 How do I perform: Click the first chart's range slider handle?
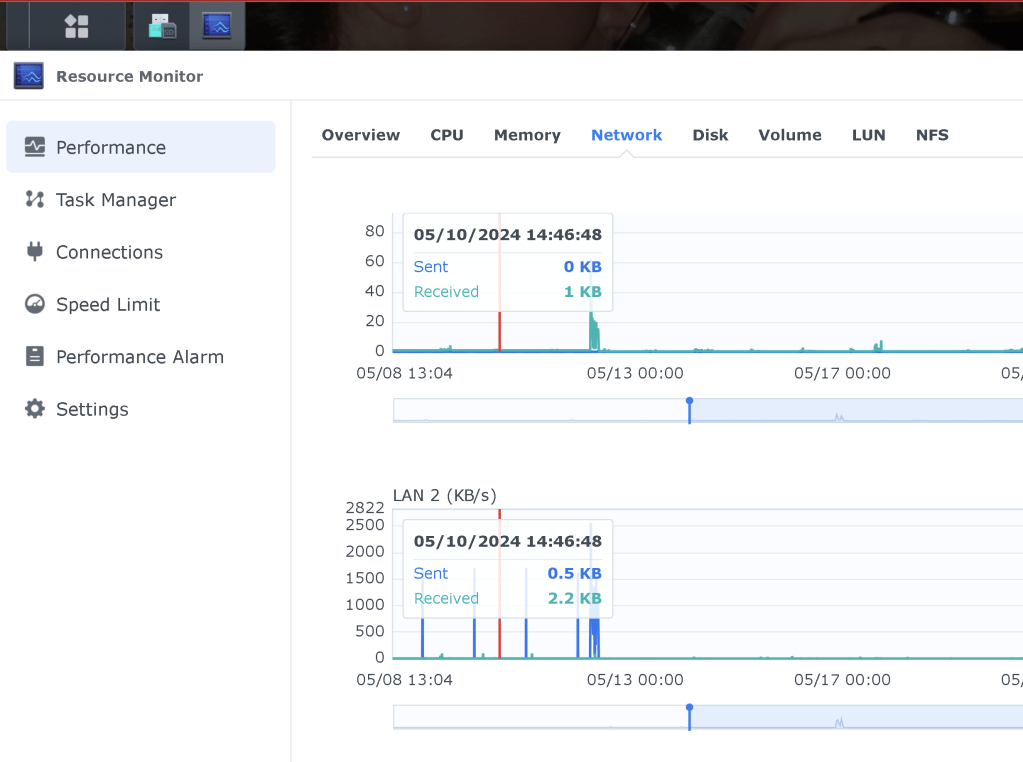690,410
